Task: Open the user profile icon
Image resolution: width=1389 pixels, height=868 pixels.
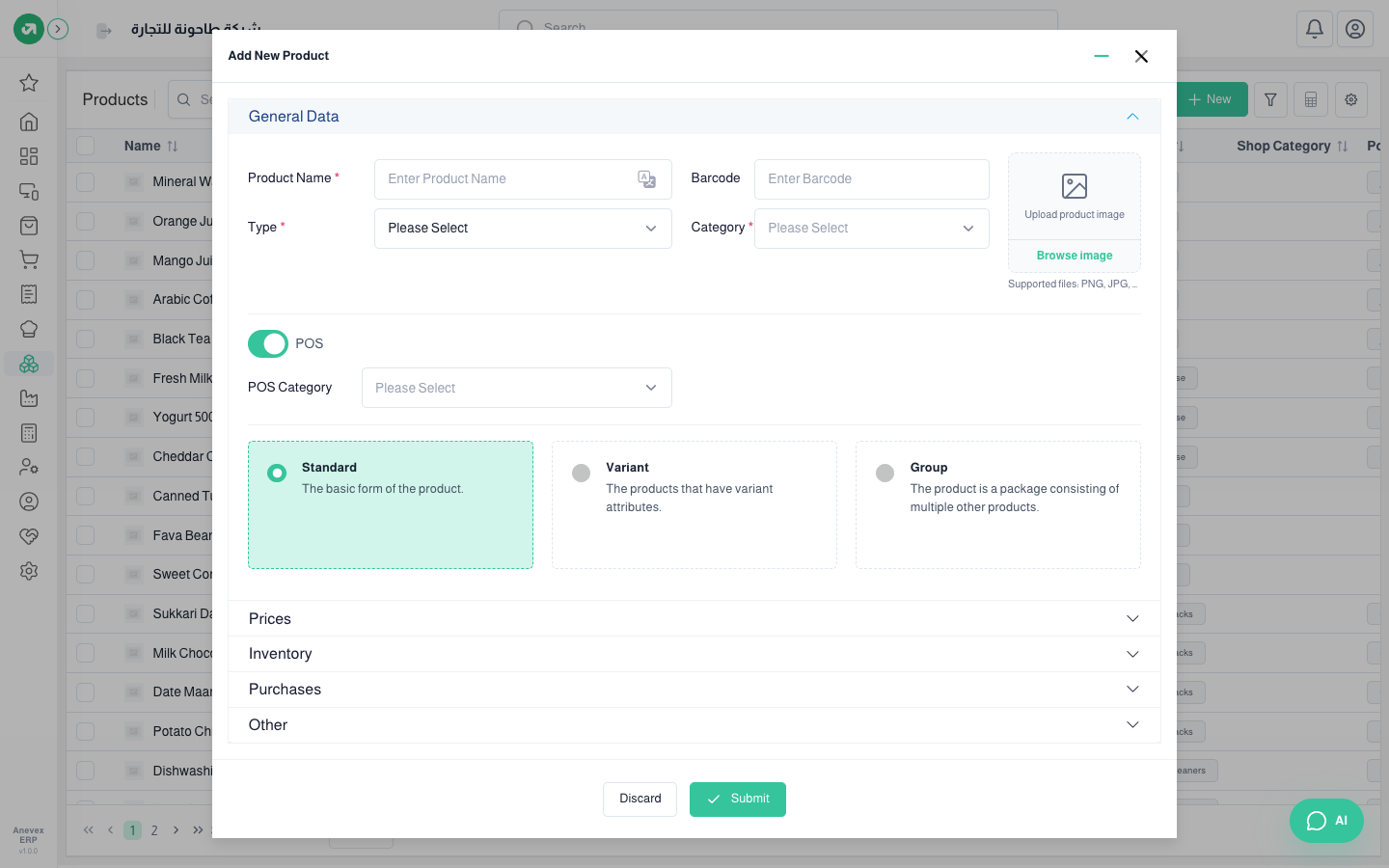Action: [1355, 29]
